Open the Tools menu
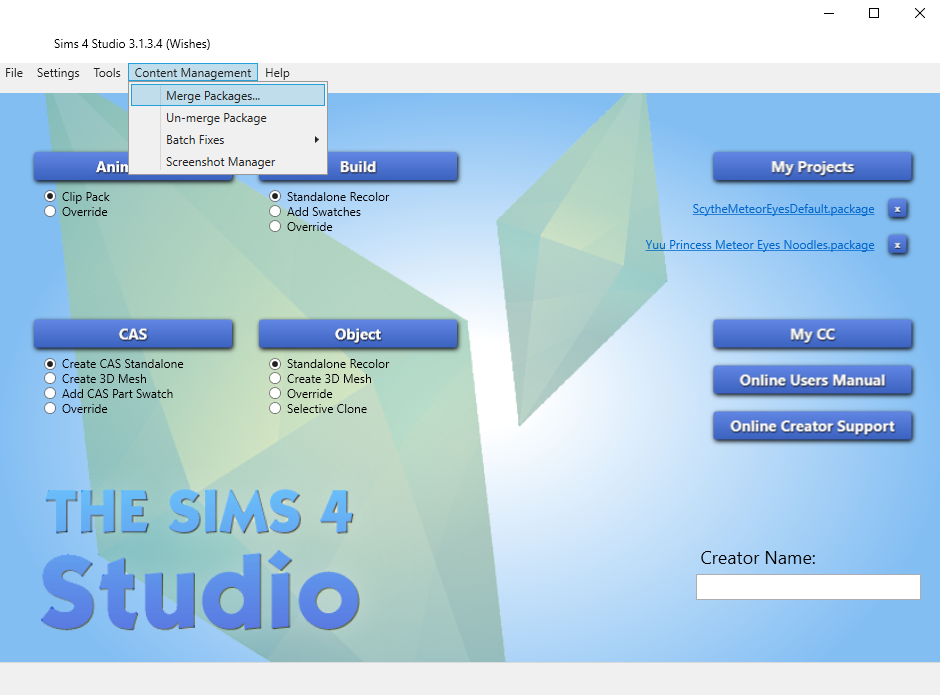 (x=107, y=73)
